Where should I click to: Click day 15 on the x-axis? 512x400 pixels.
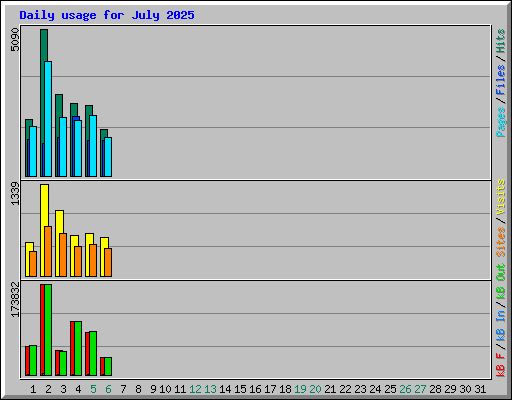click(240, 389)
